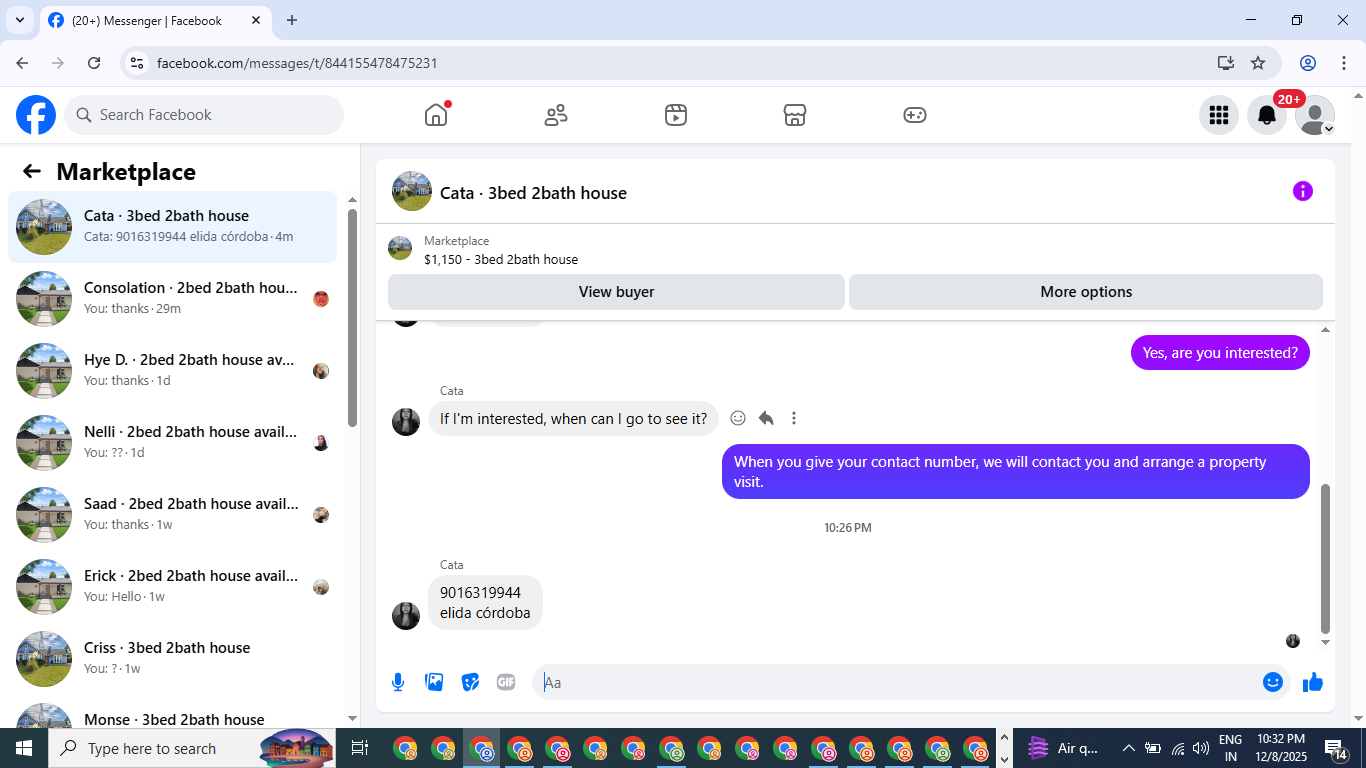
Task: Open the Gaming controller icon
Action: 915,115
